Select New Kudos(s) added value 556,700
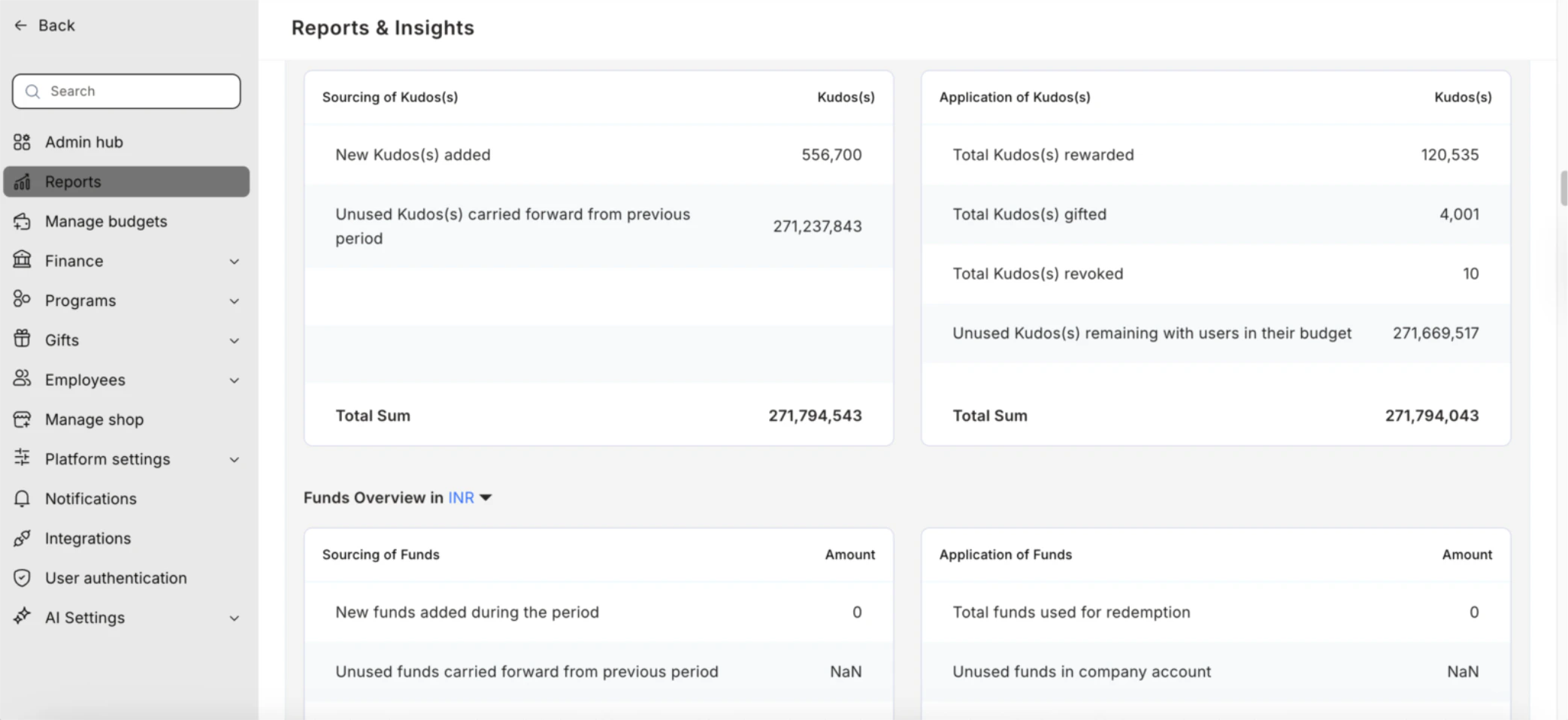Screen dimensions: 1568x720 (831, 155)
